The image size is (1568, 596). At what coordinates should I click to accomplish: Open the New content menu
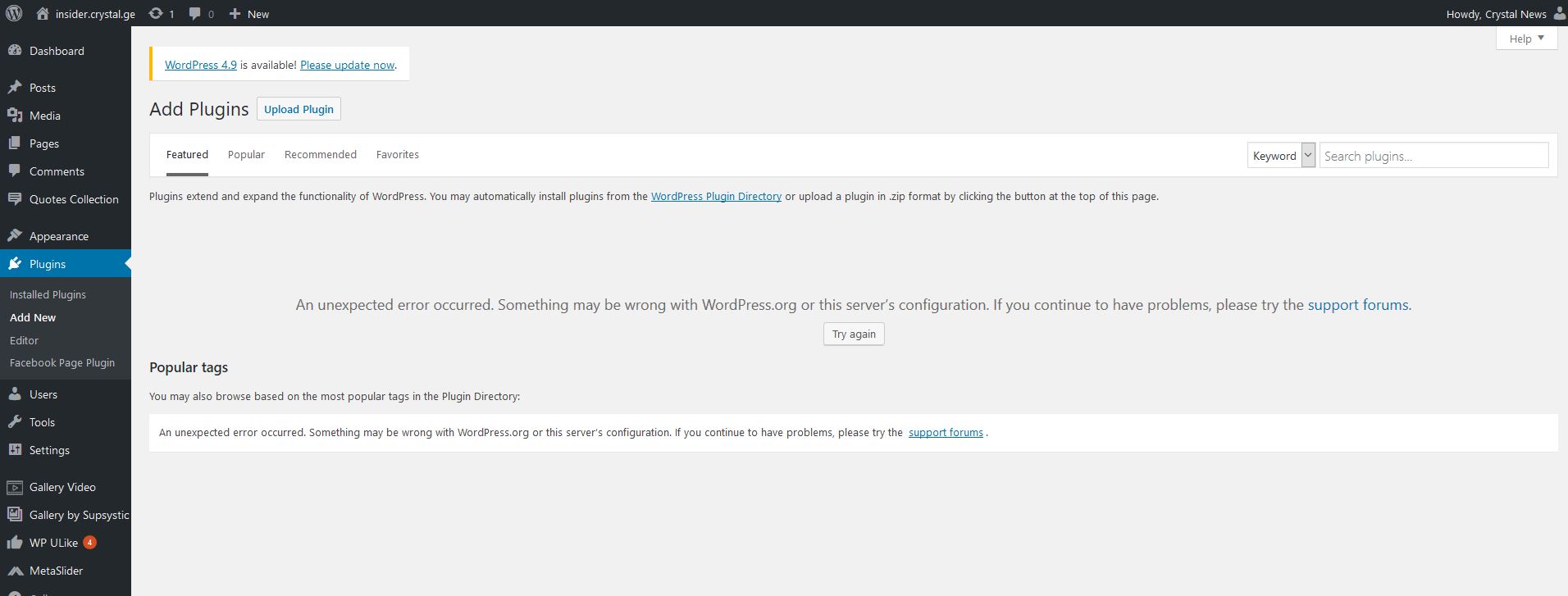coord(249,14)
